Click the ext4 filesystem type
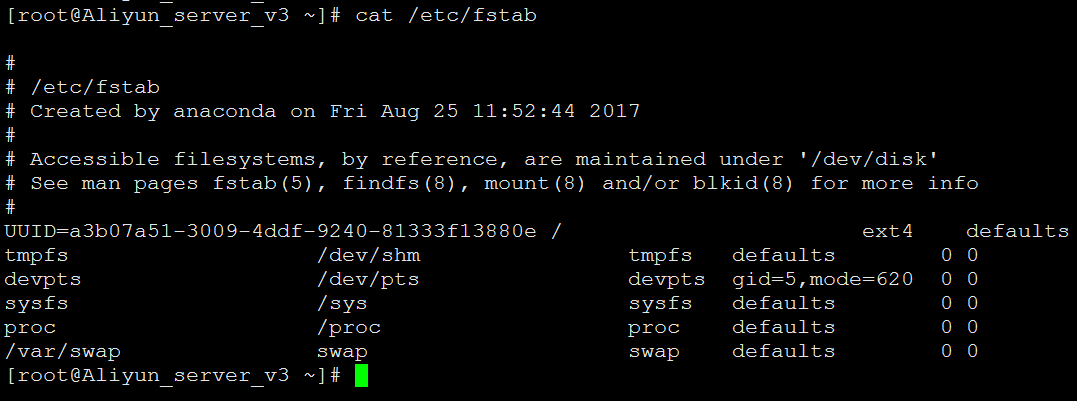 click(x=887, y=231)
